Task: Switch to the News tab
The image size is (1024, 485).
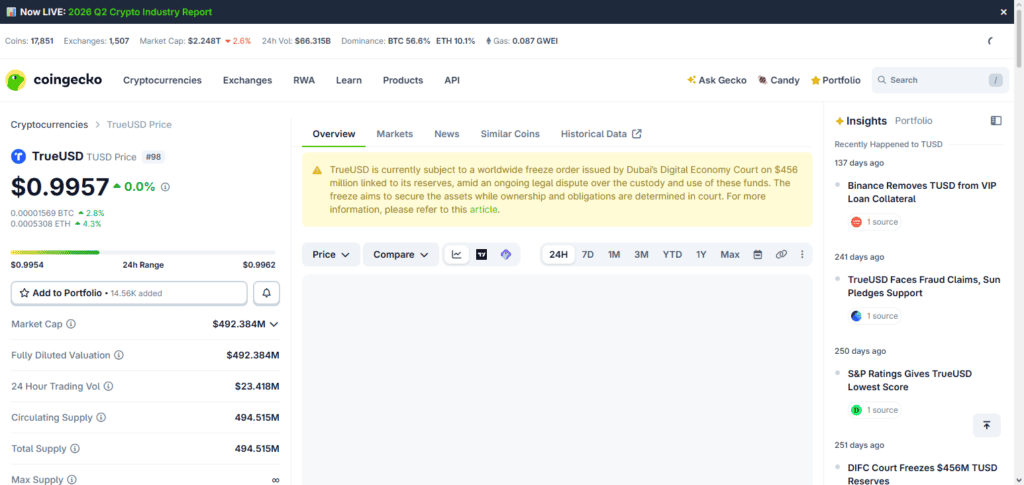Action: [447, 134]
